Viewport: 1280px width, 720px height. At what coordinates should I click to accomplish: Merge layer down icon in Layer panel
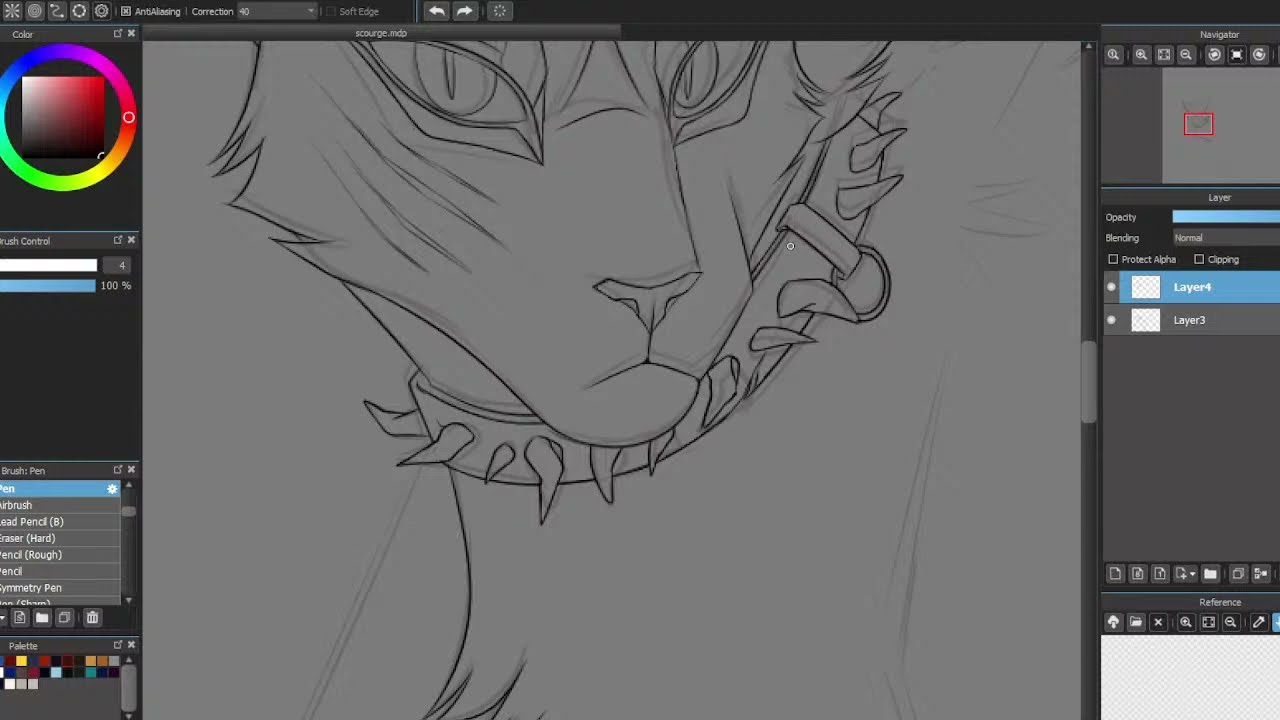pos(1261,574)
